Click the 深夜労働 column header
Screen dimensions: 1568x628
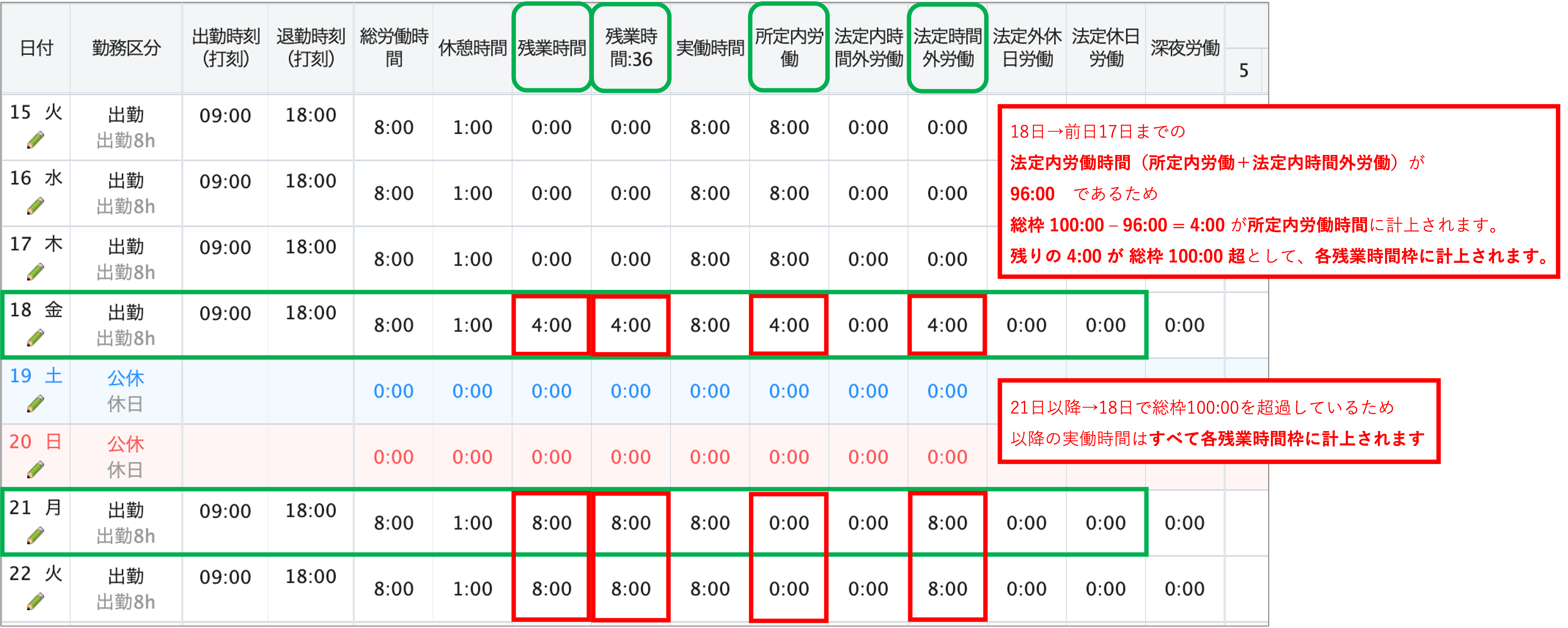coord(1185,47)
